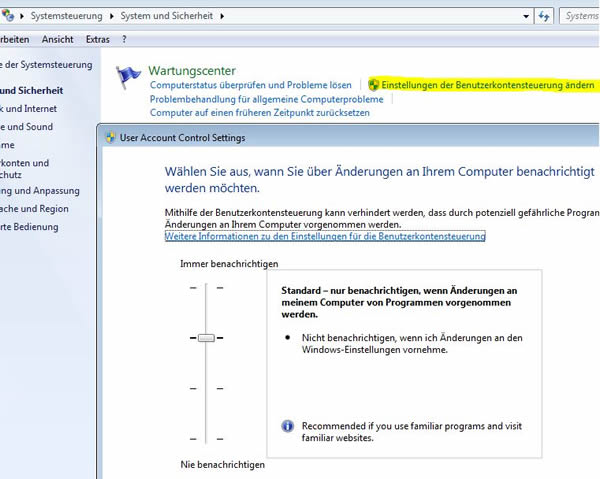The image size is (600, 479).
Task: Click the refresh button in address bar
Action: pyautogui.click(x=544, y=16)
